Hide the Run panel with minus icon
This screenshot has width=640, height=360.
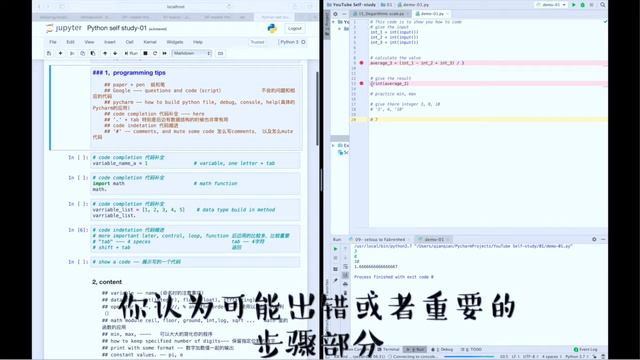pyautogui.click(x=603, y=240)
